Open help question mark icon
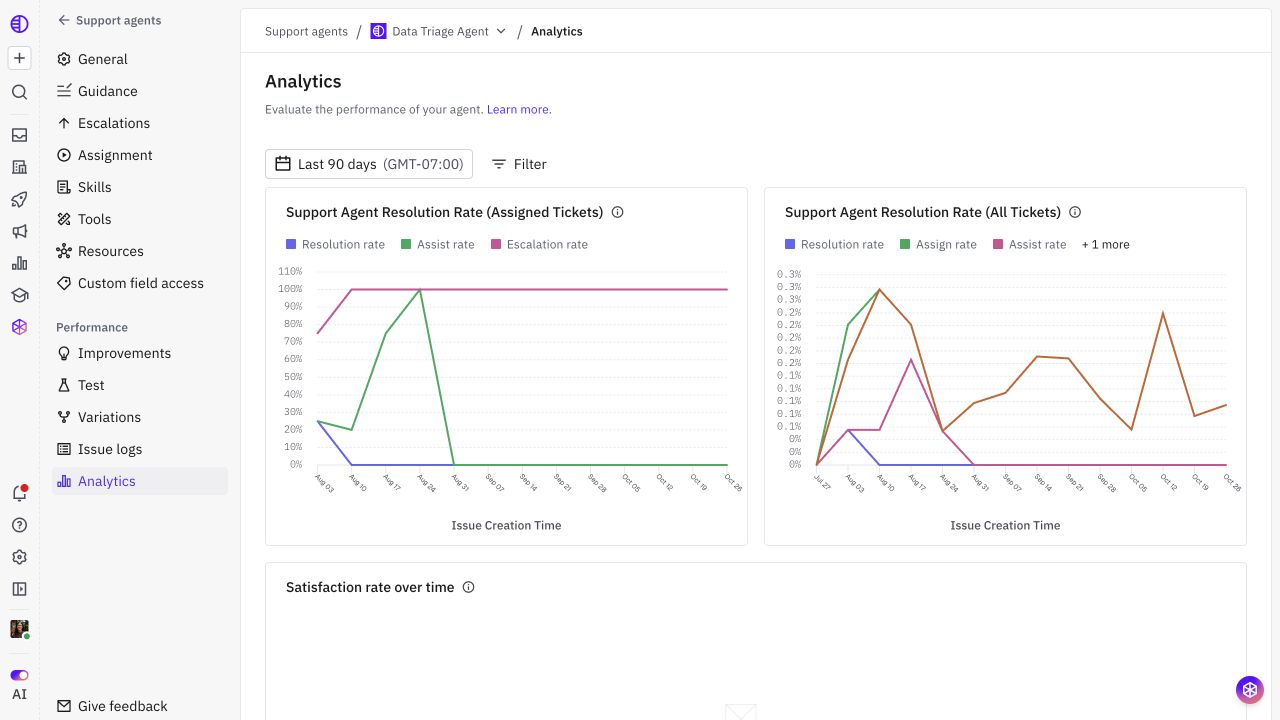Image resolution: width=1280 pixels, height=720 pixels. coord(19,525)
